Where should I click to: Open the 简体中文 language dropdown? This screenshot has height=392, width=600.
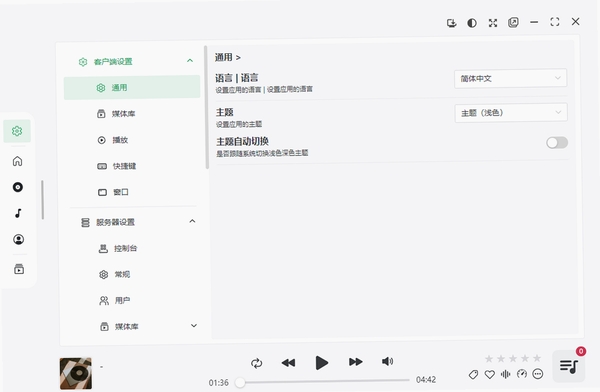[x=510, y=78]
